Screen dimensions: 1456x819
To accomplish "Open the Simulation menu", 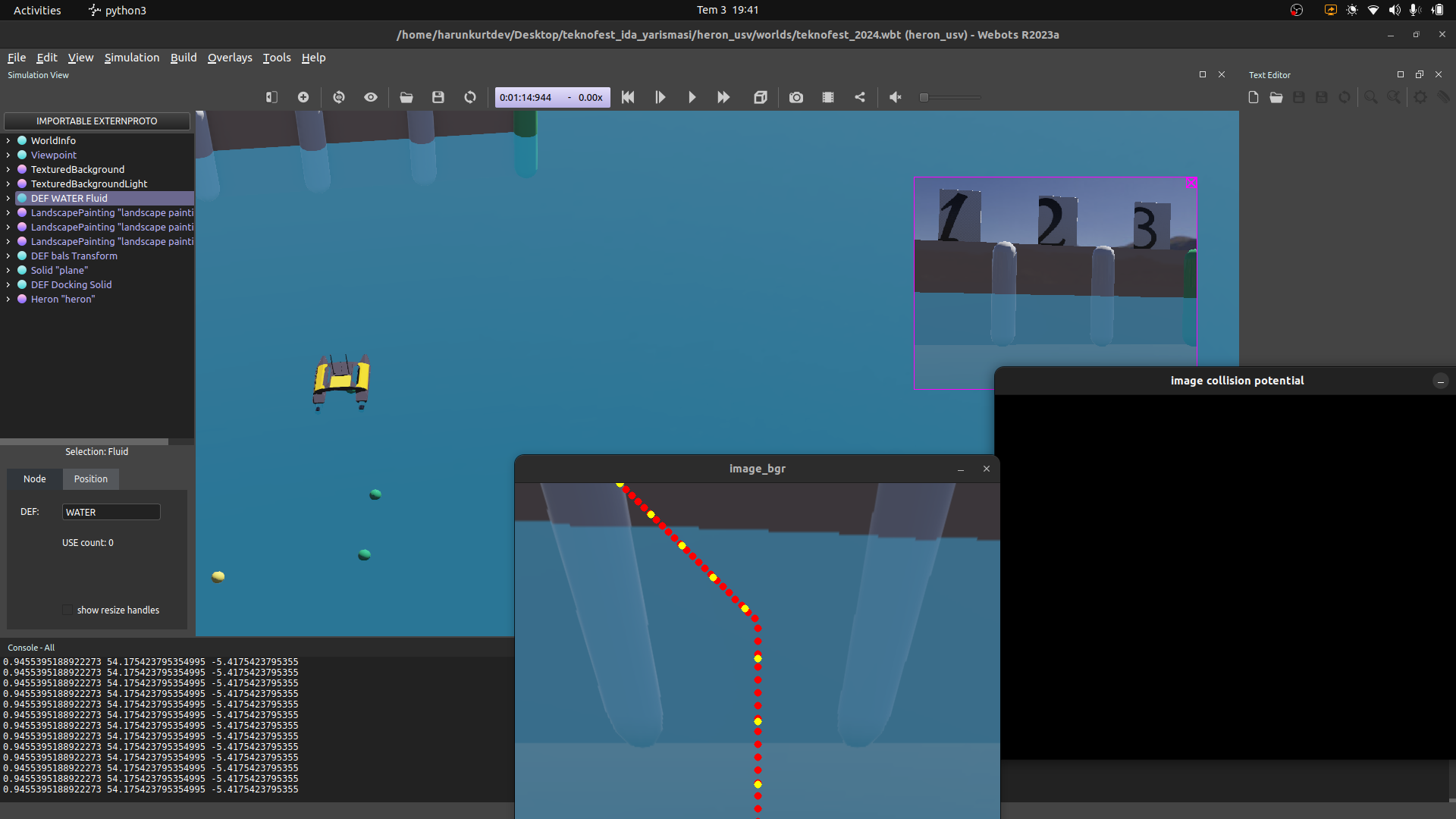I will pyautogui.click(x=132, y=58).
